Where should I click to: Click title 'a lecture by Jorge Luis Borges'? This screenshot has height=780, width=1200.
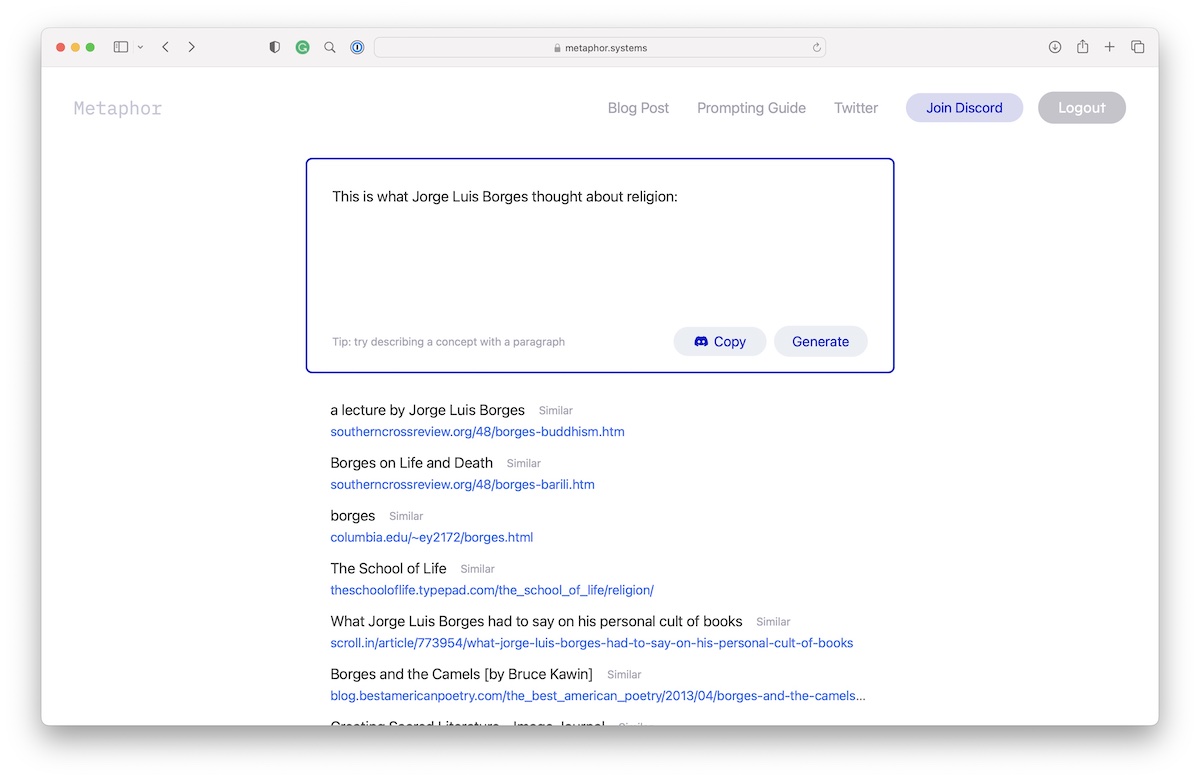point(427,410)
